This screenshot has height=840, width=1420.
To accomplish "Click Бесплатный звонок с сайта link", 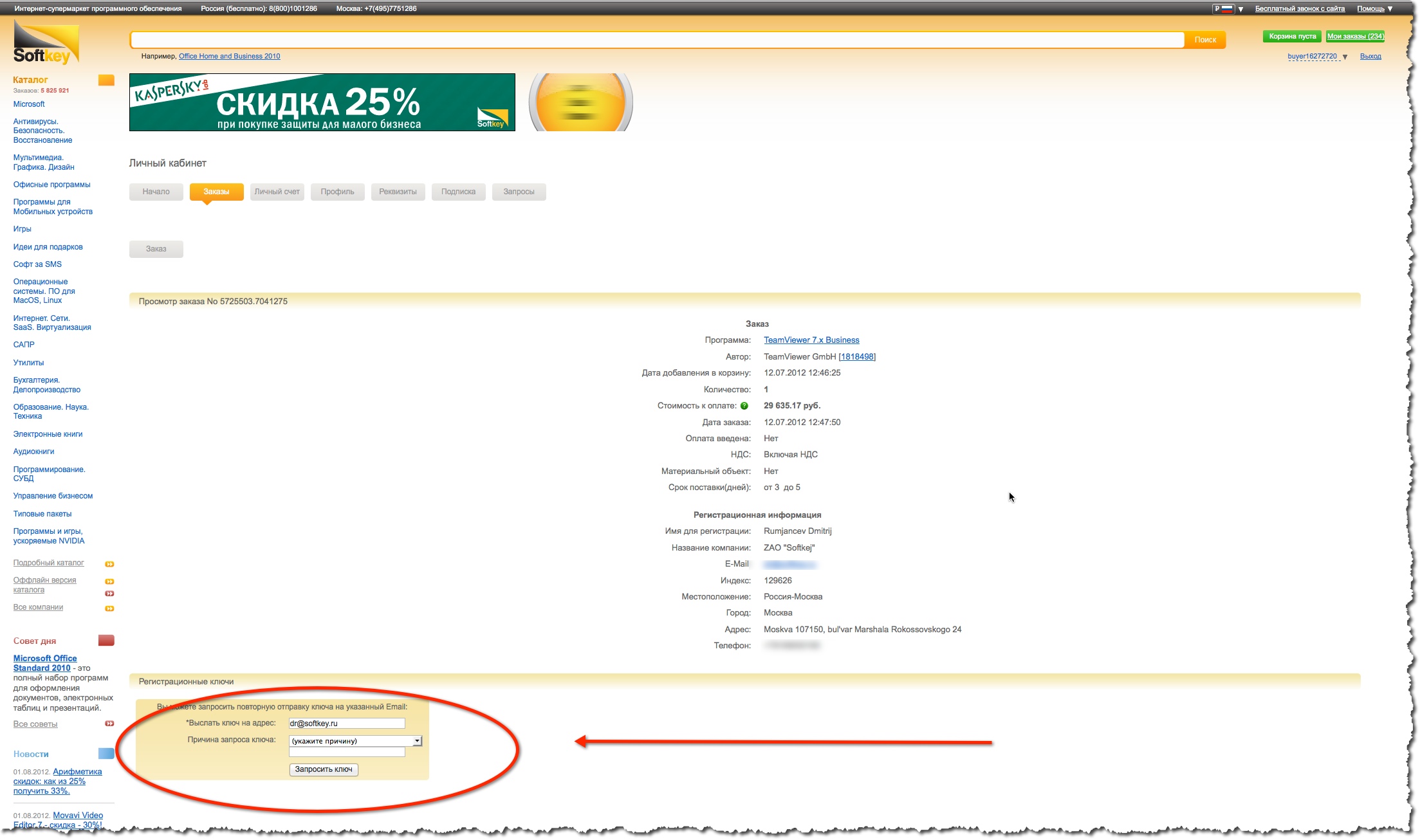I will (x=1300, y=9).
